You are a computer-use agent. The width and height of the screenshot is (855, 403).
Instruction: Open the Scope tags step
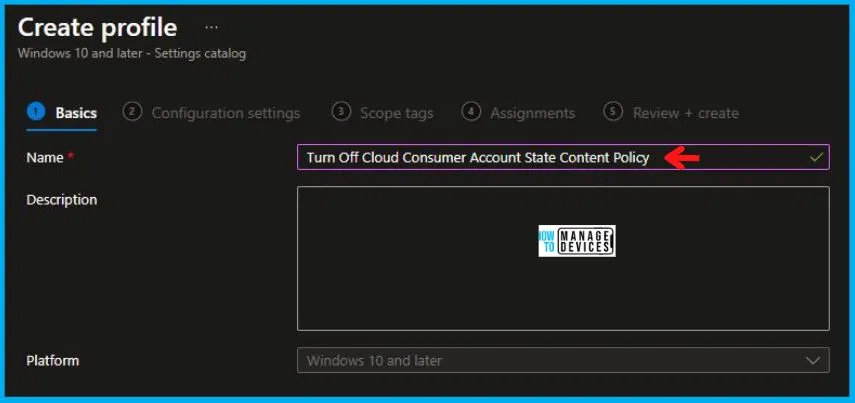(382, 113)
